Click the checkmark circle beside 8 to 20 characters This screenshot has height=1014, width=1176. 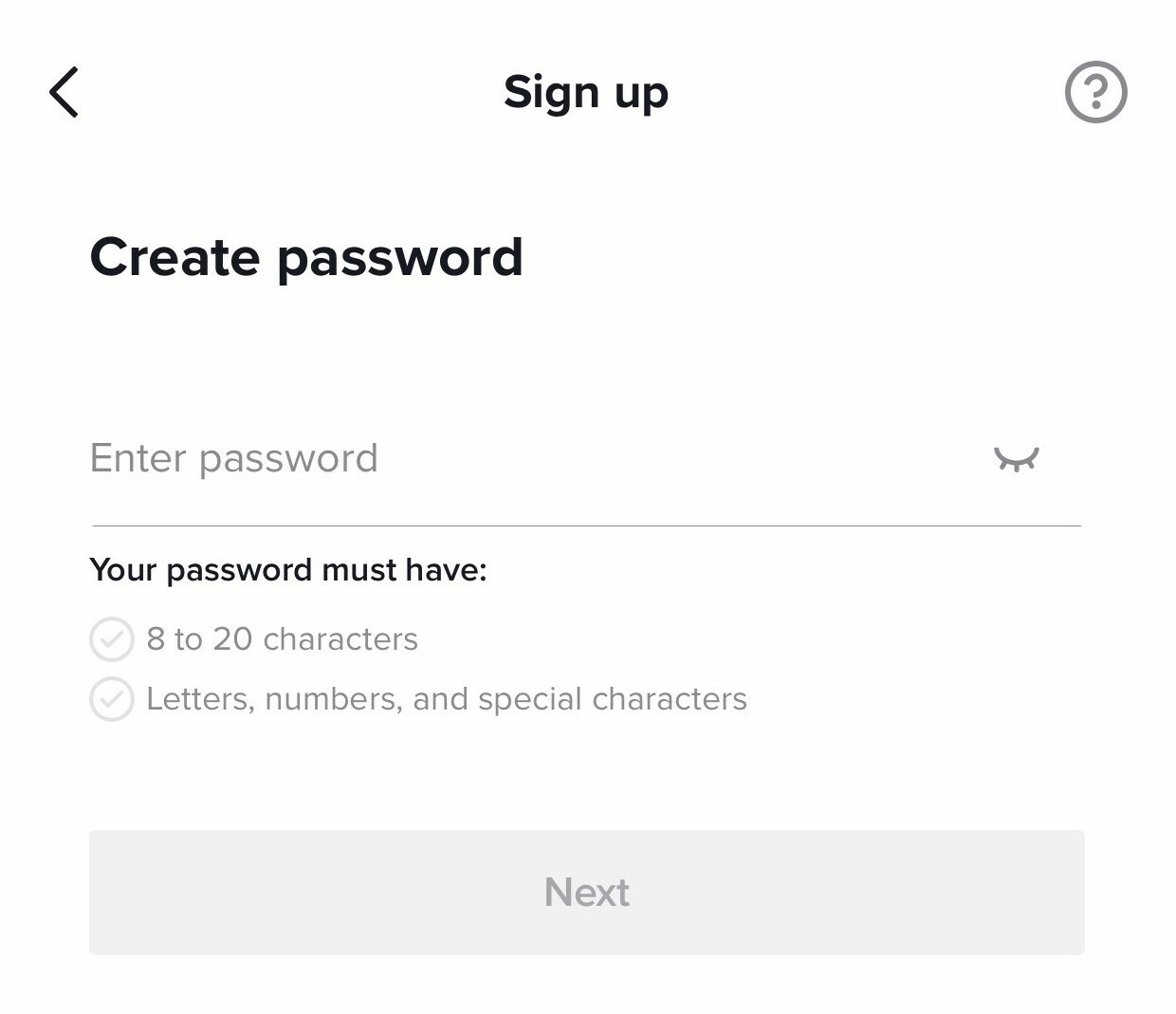(112, 639)
